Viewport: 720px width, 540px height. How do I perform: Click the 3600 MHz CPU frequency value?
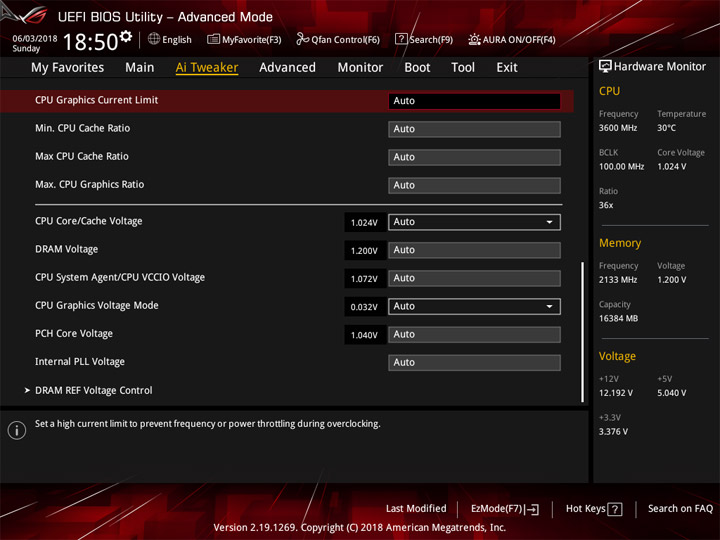click(618, 128)
